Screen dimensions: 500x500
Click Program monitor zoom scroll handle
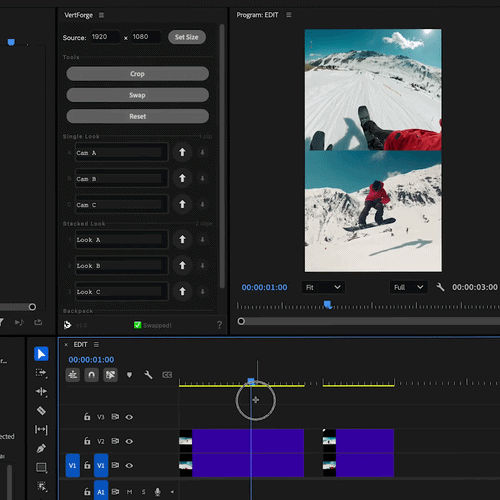tap(241, 321)
